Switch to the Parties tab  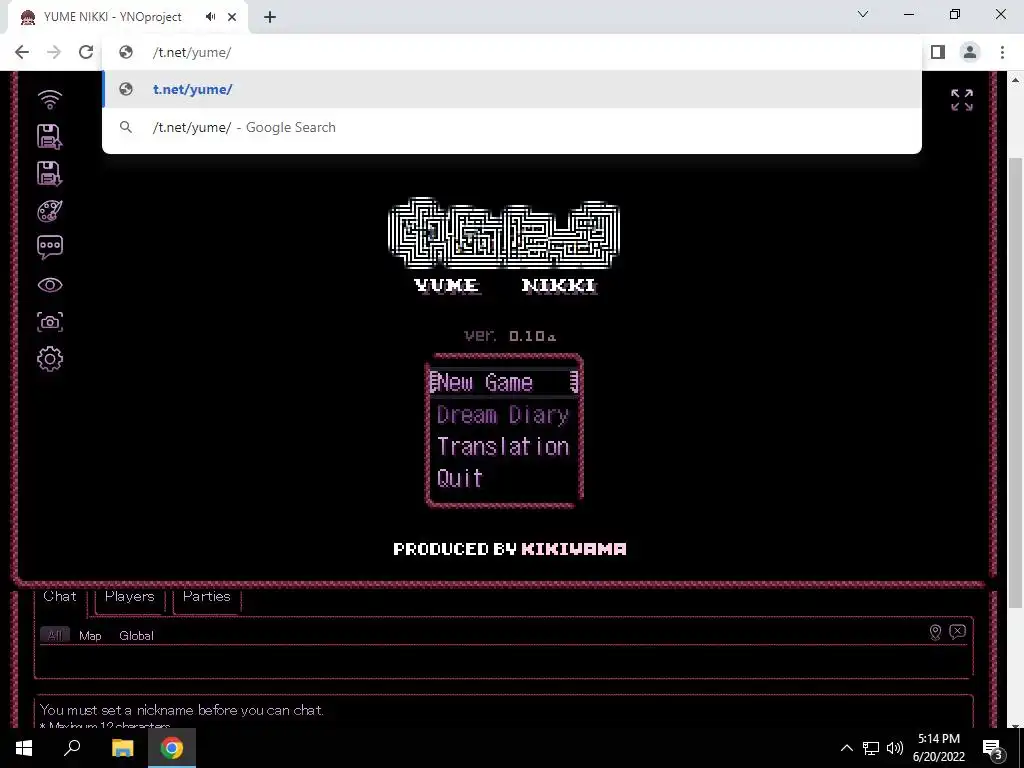click(206, 596)
